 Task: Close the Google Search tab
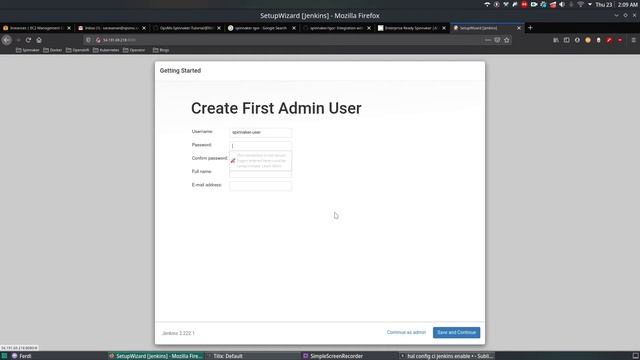[294, 28]
